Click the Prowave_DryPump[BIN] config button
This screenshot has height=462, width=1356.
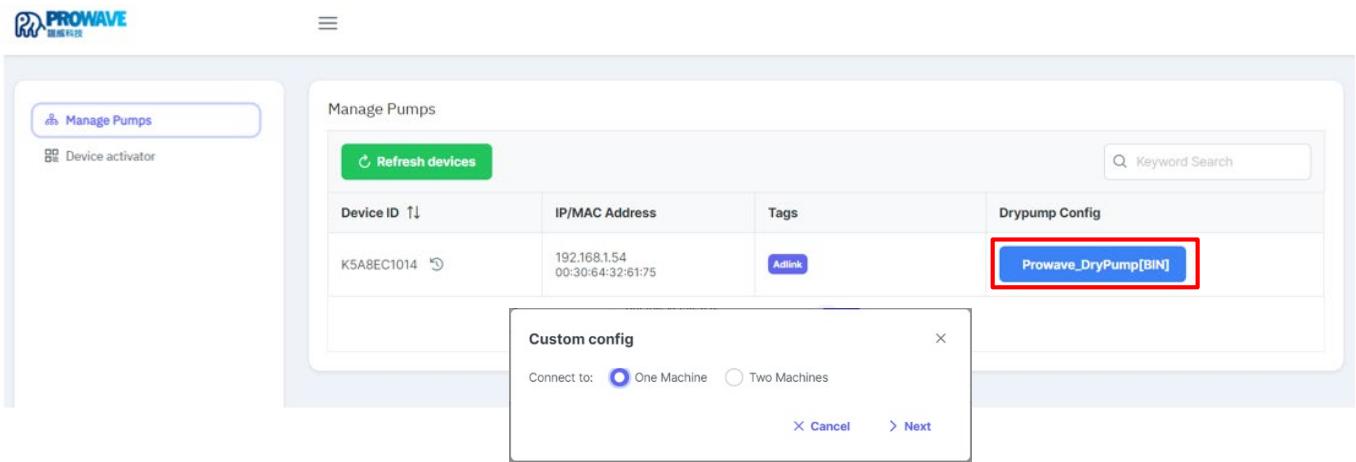click(1095, 265)
